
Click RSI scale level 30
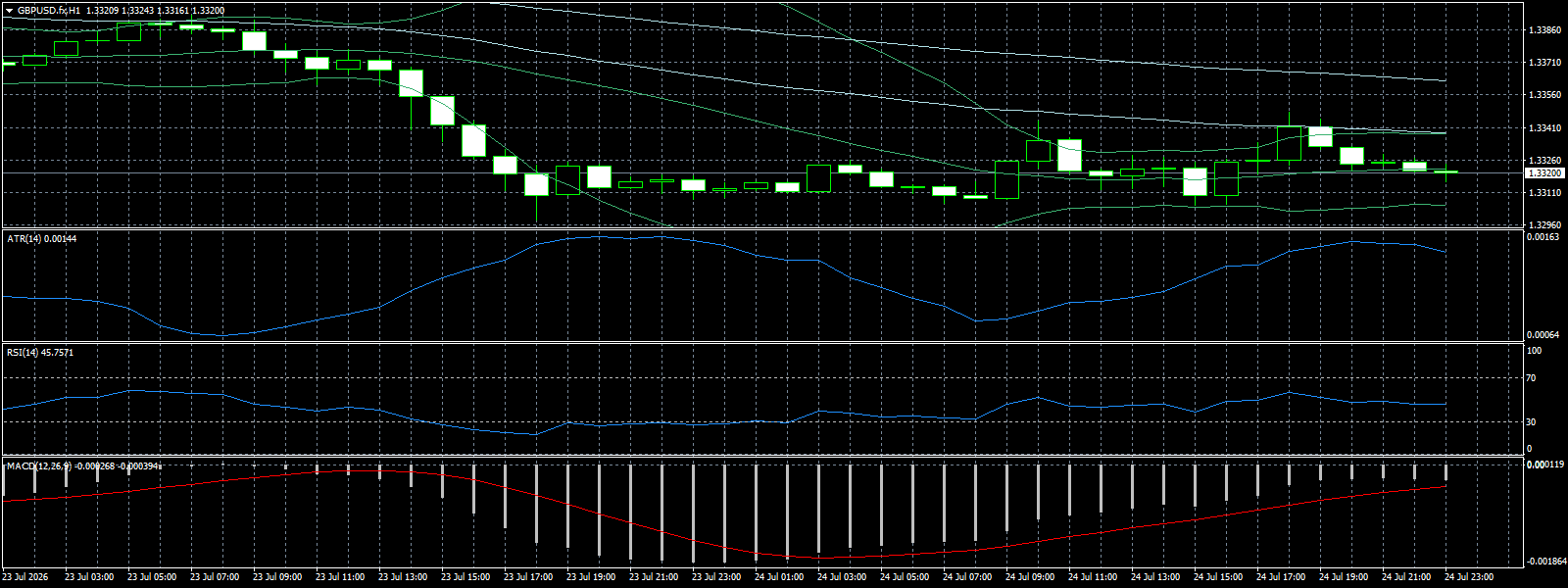[x=1532, y=422]
